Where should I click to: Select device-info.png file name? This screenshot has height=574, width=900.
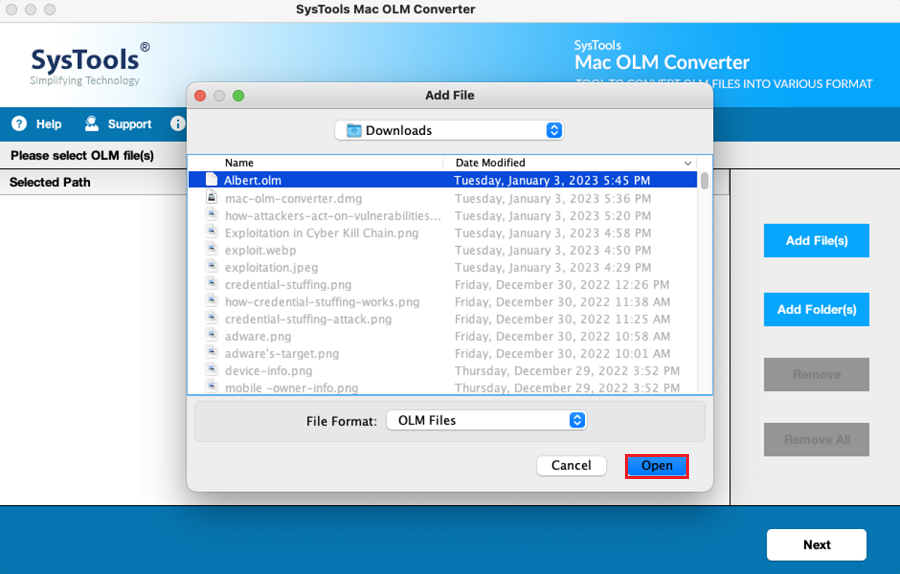pyautogui.click(x=269, y=371)
